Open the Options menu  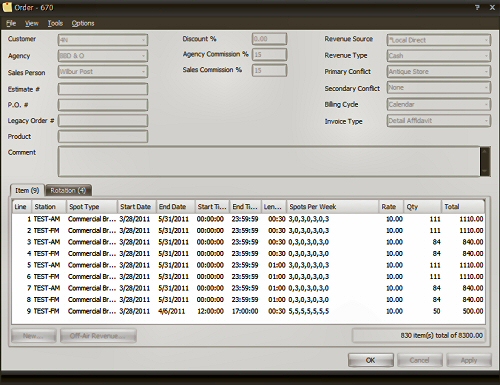click(x=83, y=23)
